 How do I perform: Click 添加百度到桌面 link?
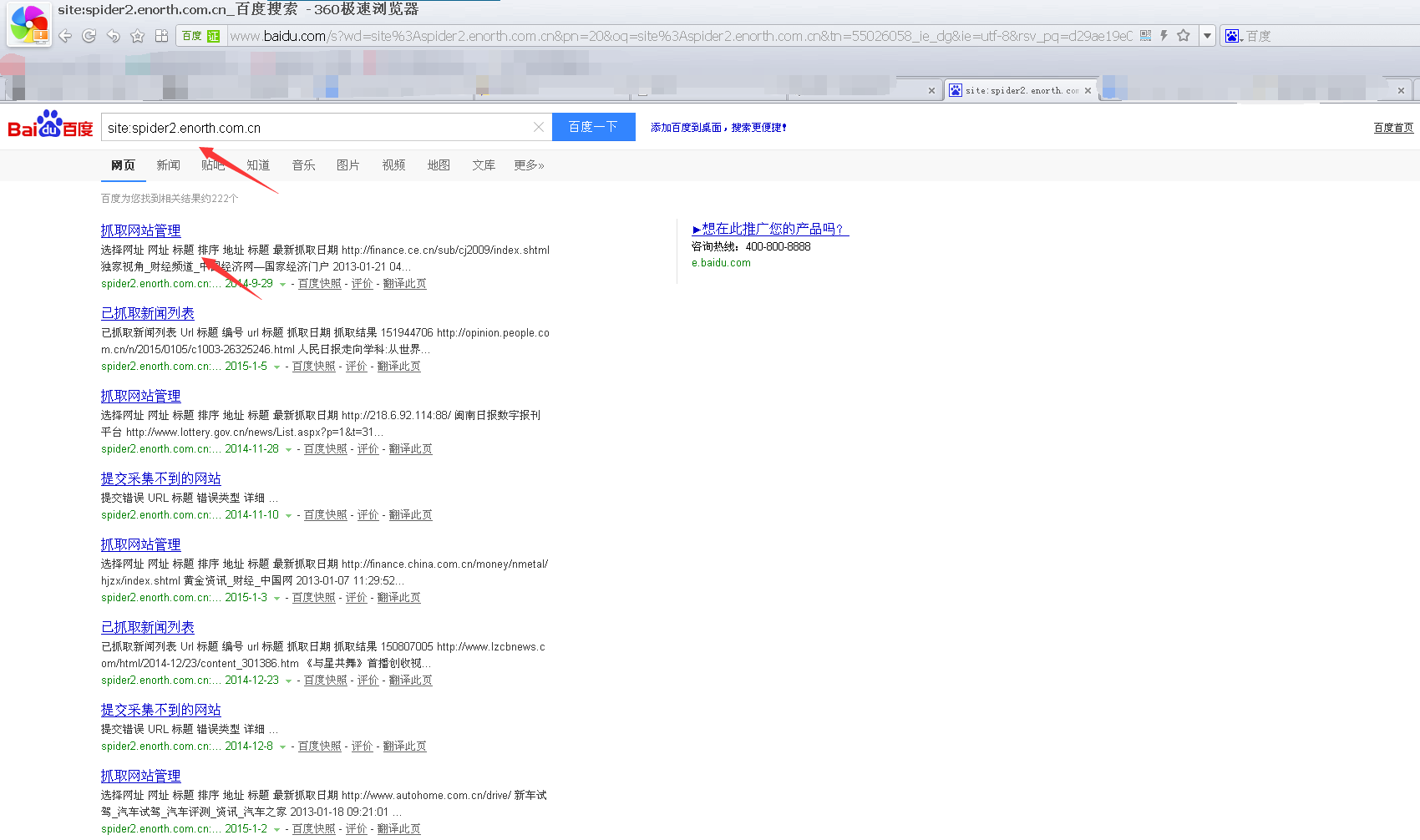718,128
